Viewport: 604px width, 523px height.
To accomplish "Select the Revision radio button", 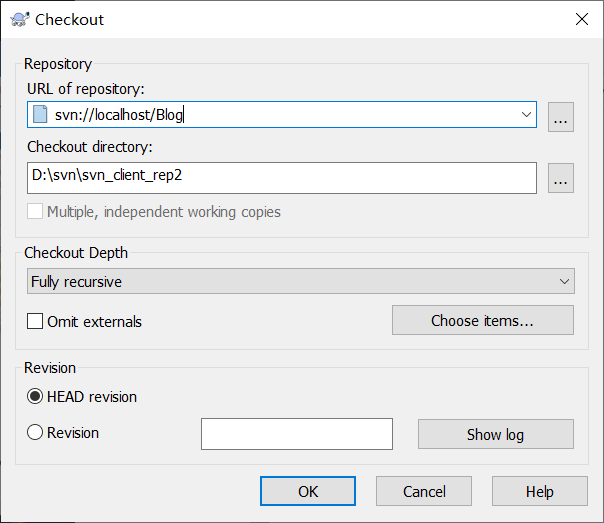I will [x=35, y=432].
